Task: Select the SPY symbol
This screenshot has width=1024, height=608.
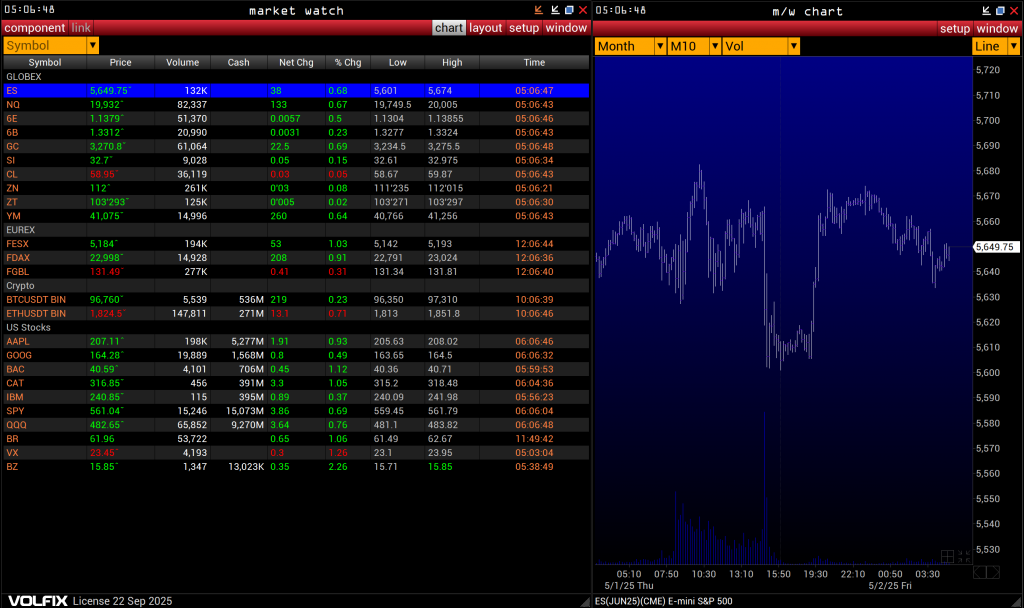Action: (x=15, y=411)
